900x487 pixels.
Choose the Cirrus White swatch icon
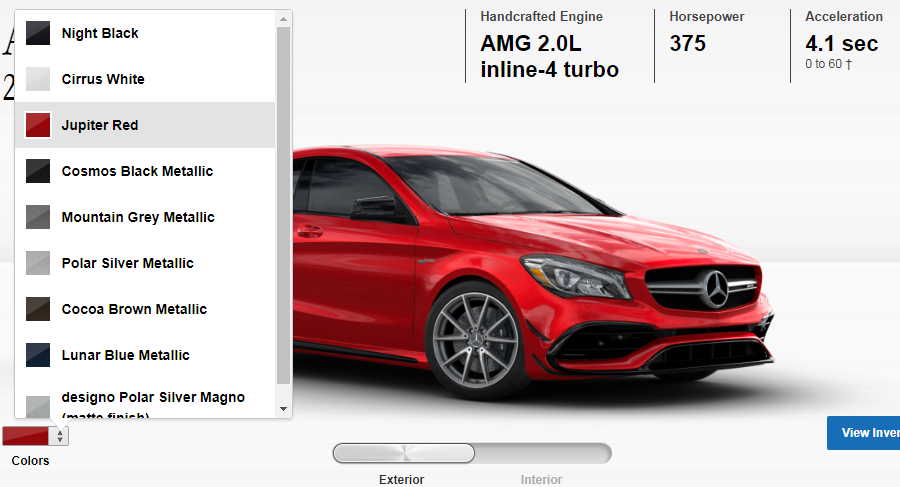[38, 79]
